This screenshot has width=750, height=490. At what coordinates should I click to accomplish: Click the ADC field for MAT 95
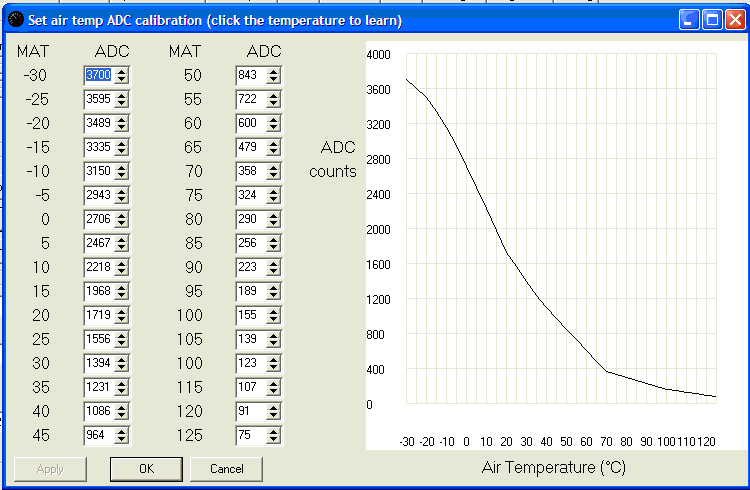[x=251, y=291]
